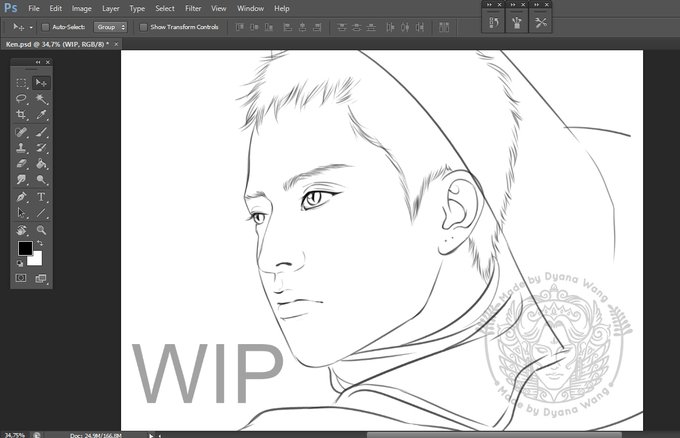This screenshot has height=438, width=680.
Task: Click the Auto-Align Layers icon
Action: coord(444,27)
